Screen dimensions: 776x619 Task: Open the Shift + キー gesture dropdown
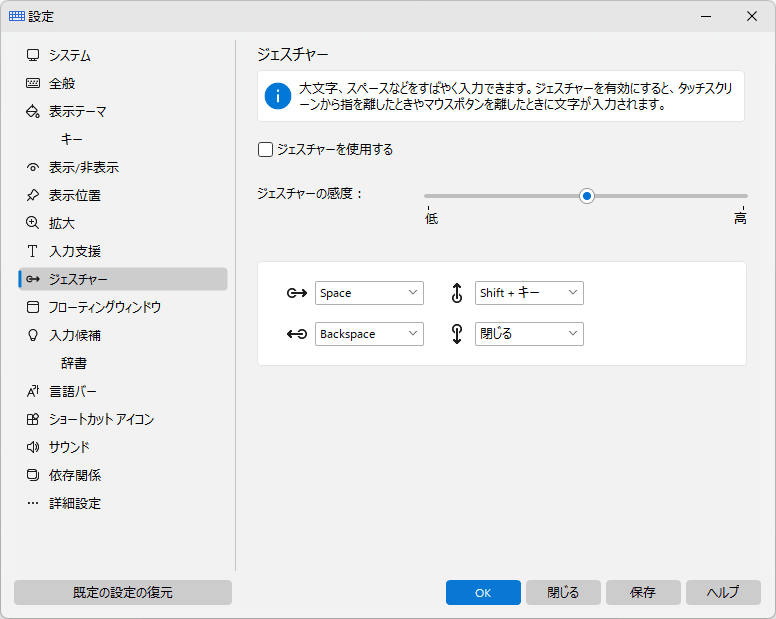click(x=529, y=293)
